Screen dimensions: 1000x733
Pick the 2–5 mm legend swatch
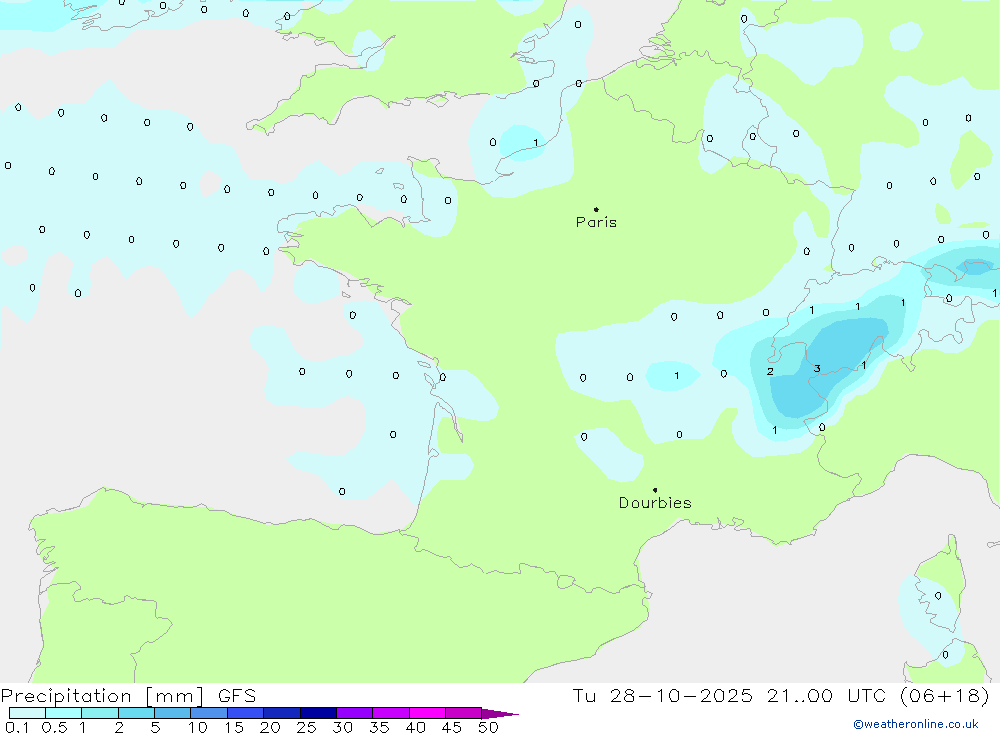click(x=136, y=713)
